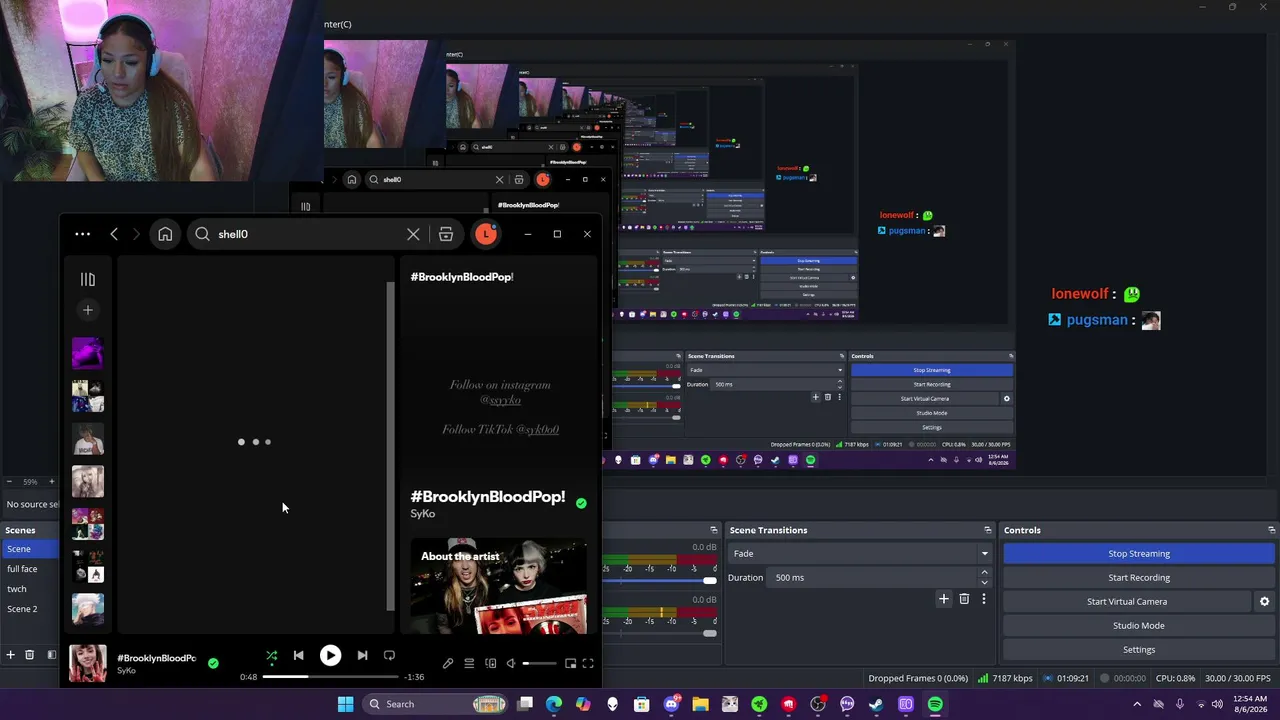Add a new scene in OBS

pos(10,655)
